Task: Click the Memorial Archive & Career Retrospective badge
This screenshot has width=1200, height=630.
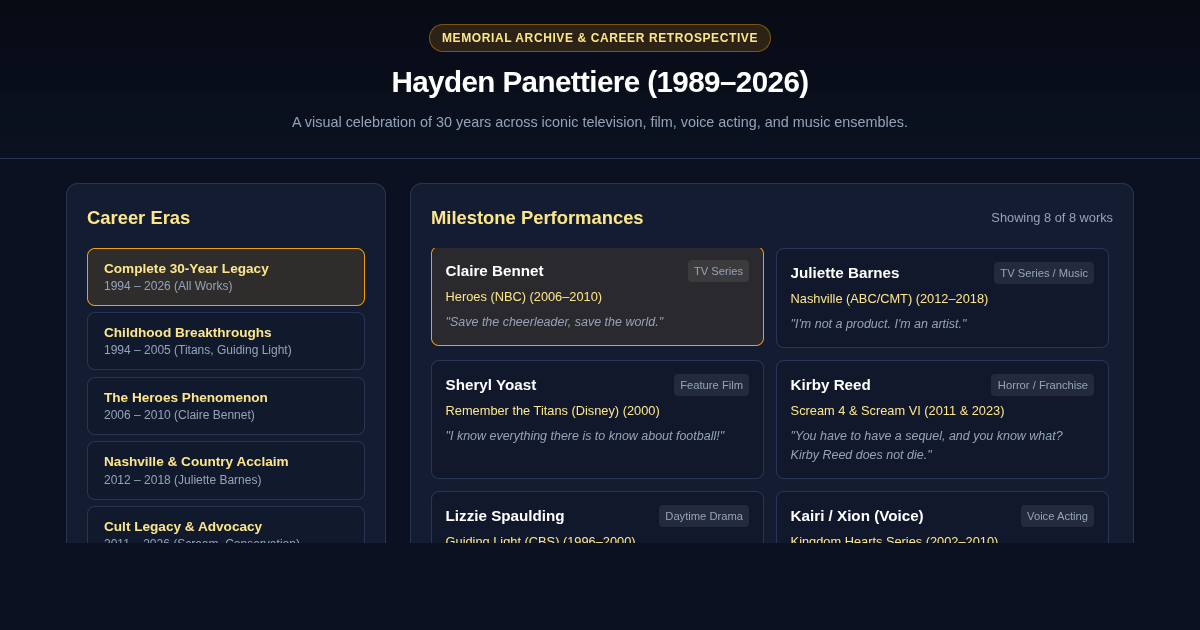Action: point(600,38)
